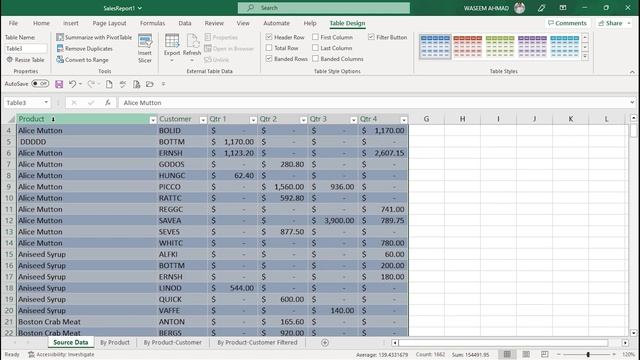Expand the Table Styles gallery
This screenshot has width=640, height=360.
click(585, 57)
